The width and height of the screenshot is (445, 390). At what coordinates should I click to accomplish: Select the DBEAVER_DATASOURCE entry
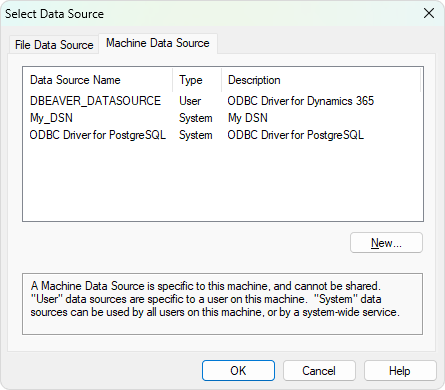pyautogui.click(x=95, y=101)
